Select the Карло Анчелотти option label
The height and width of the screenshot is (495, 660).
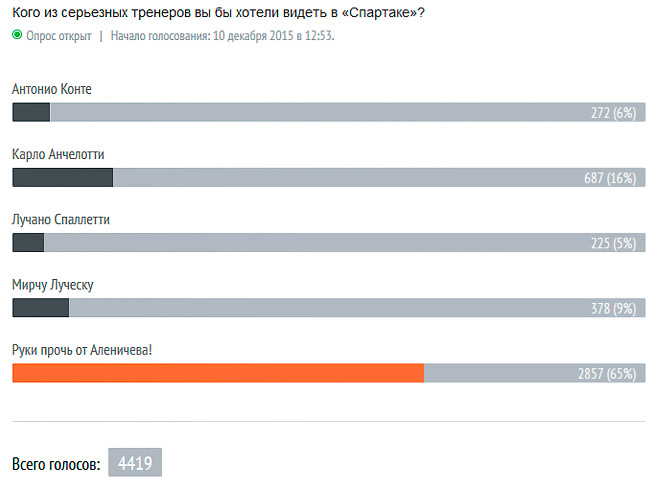58,154
